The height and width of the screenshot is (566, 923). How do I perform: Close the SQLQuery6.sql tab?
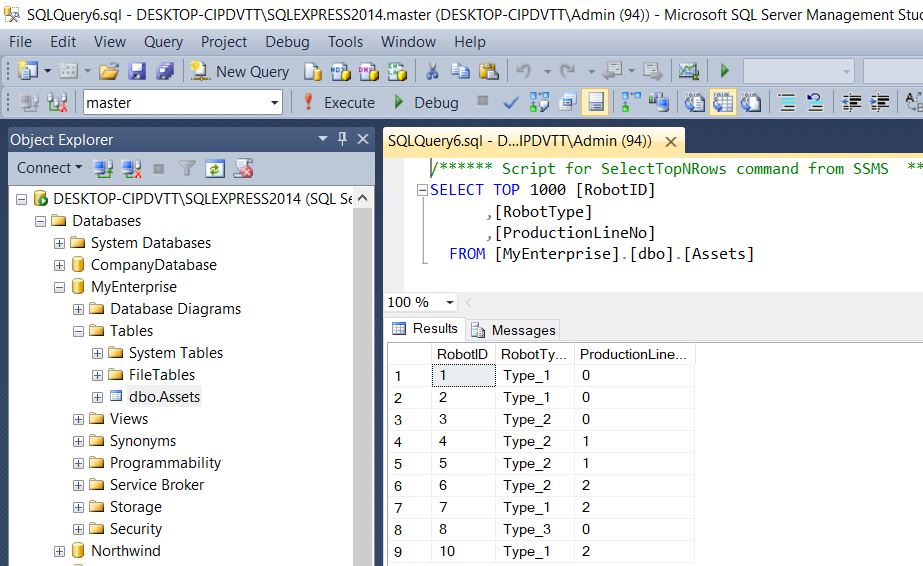tap(670, 141)
